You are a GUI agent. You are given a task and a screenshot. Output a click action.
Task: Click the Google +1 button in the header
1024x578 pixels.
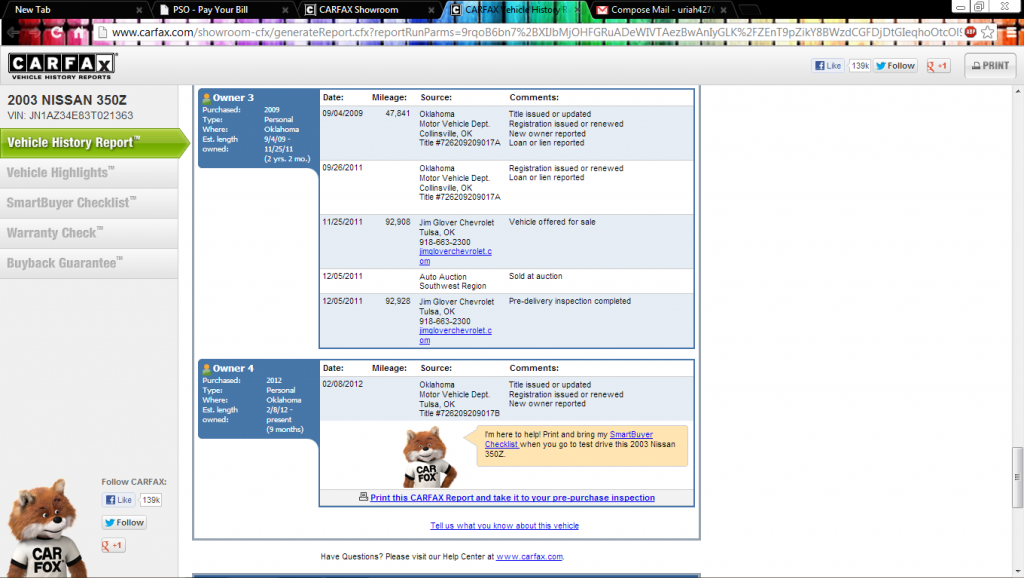[938, 66]
